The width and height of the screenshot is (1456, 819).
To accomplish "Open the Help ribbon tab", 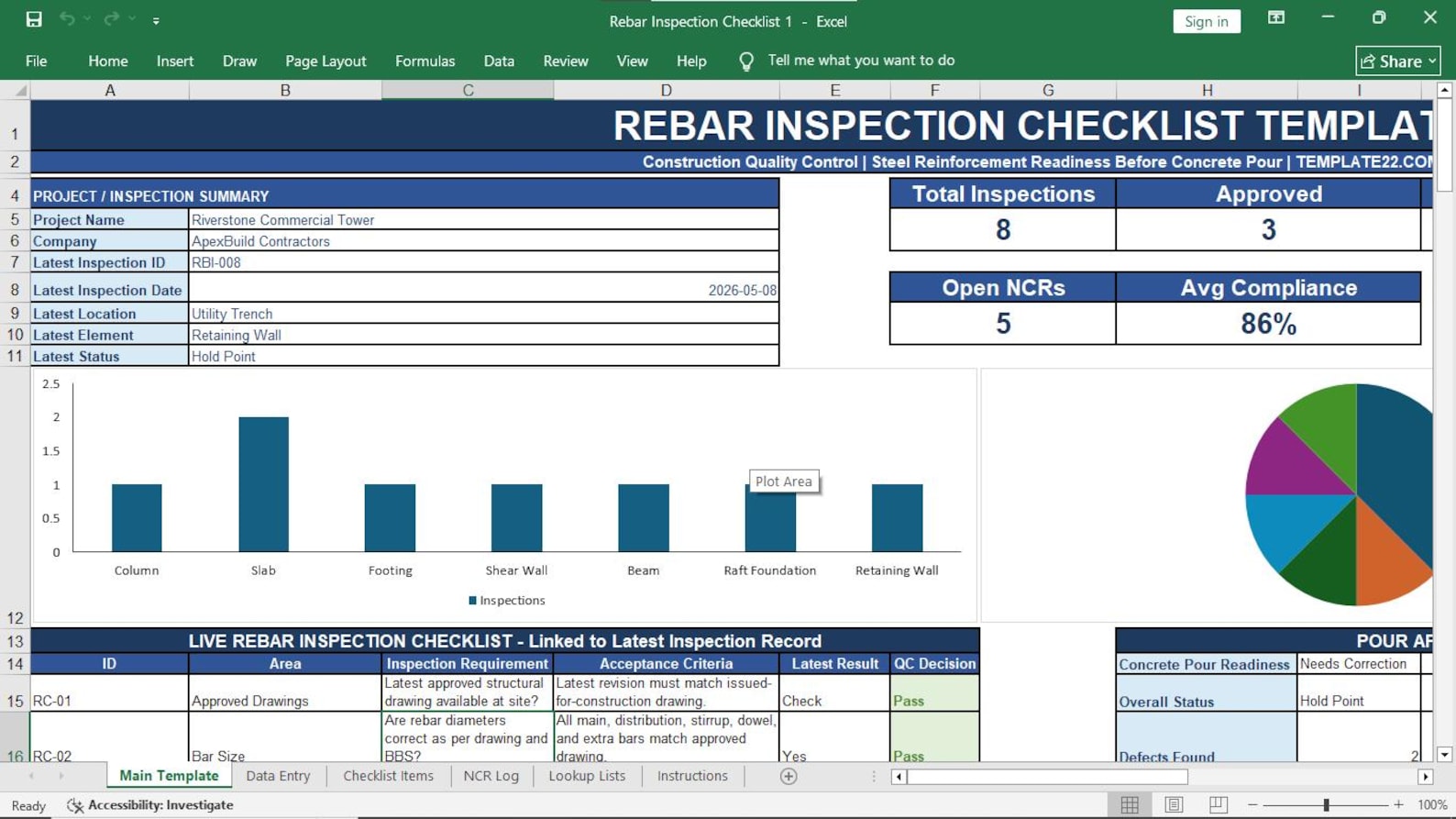I will 691,61.
